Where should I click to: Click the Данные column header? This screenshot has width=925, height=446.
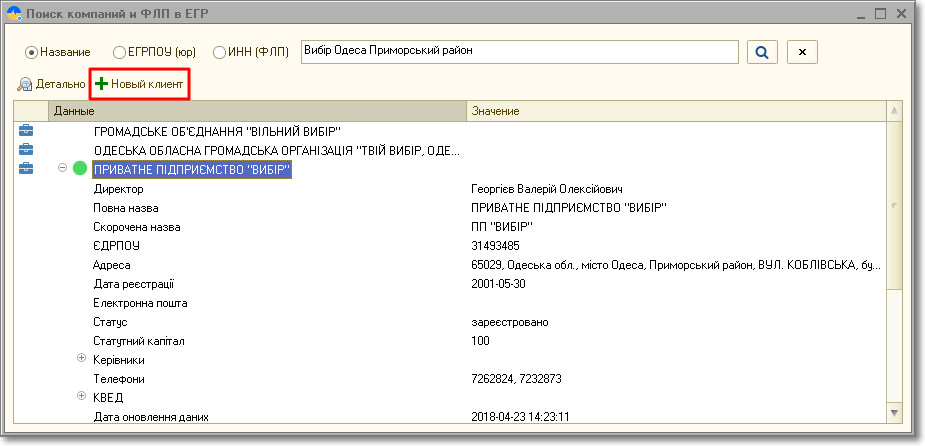(x=258, y=111)
